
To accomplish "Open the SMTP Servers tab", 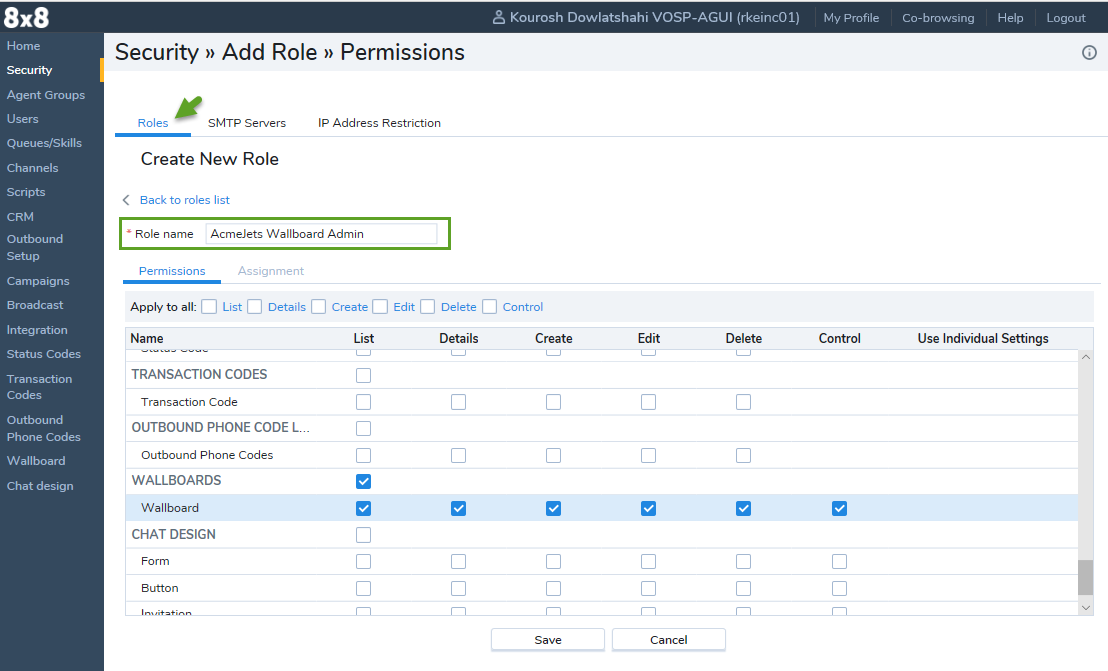I will coord(247,123).
